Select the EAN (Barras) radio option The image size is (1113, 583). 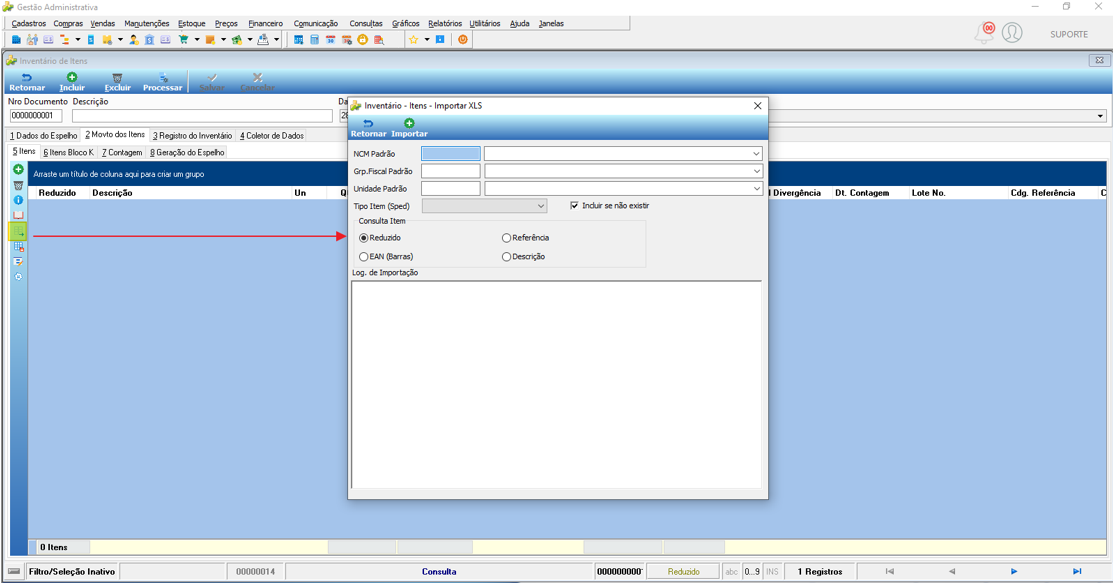[363, 256]
